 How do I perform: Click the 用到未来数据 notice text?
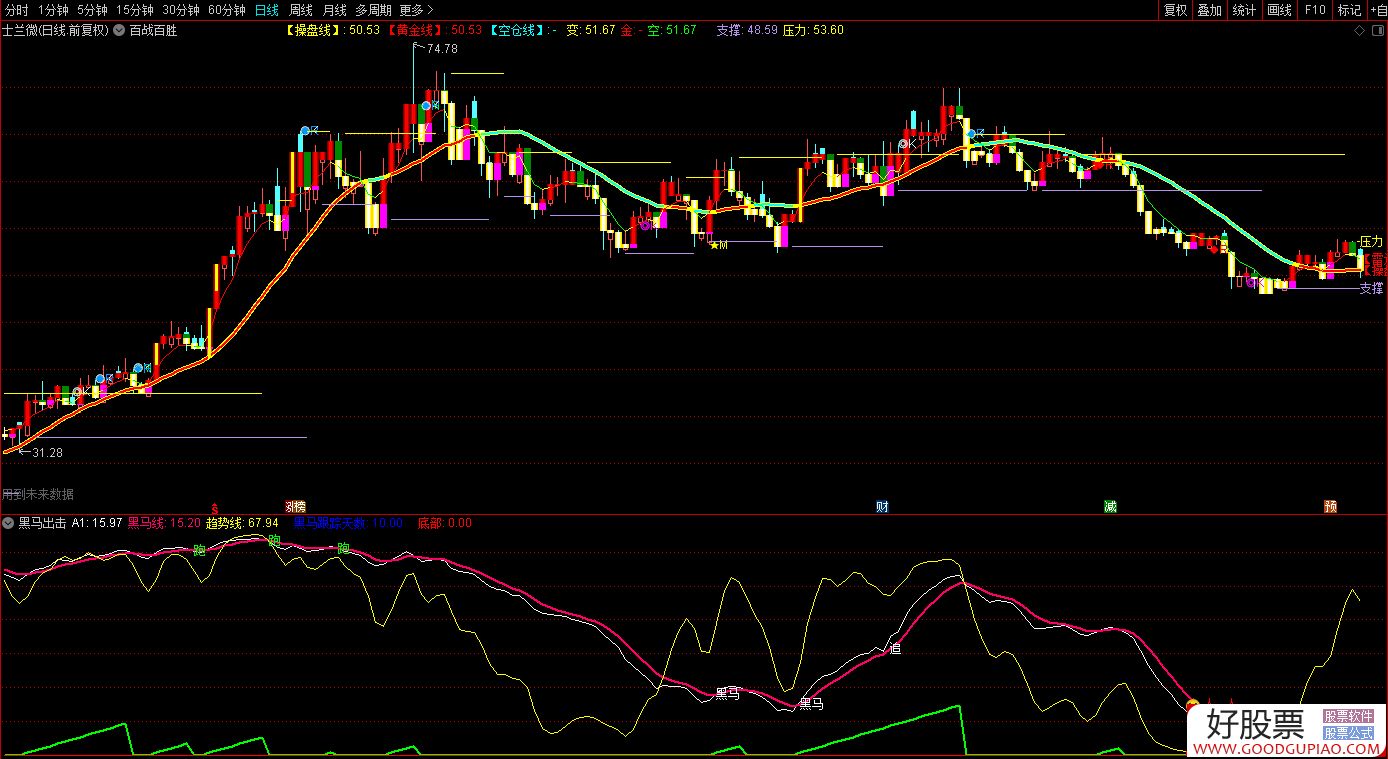38,494
